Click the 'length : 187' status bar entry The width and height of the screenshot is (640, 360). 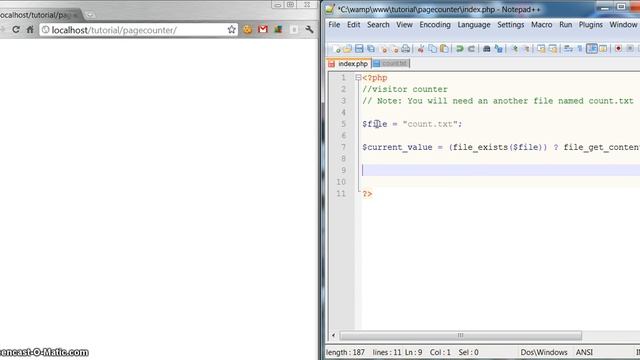345,352
